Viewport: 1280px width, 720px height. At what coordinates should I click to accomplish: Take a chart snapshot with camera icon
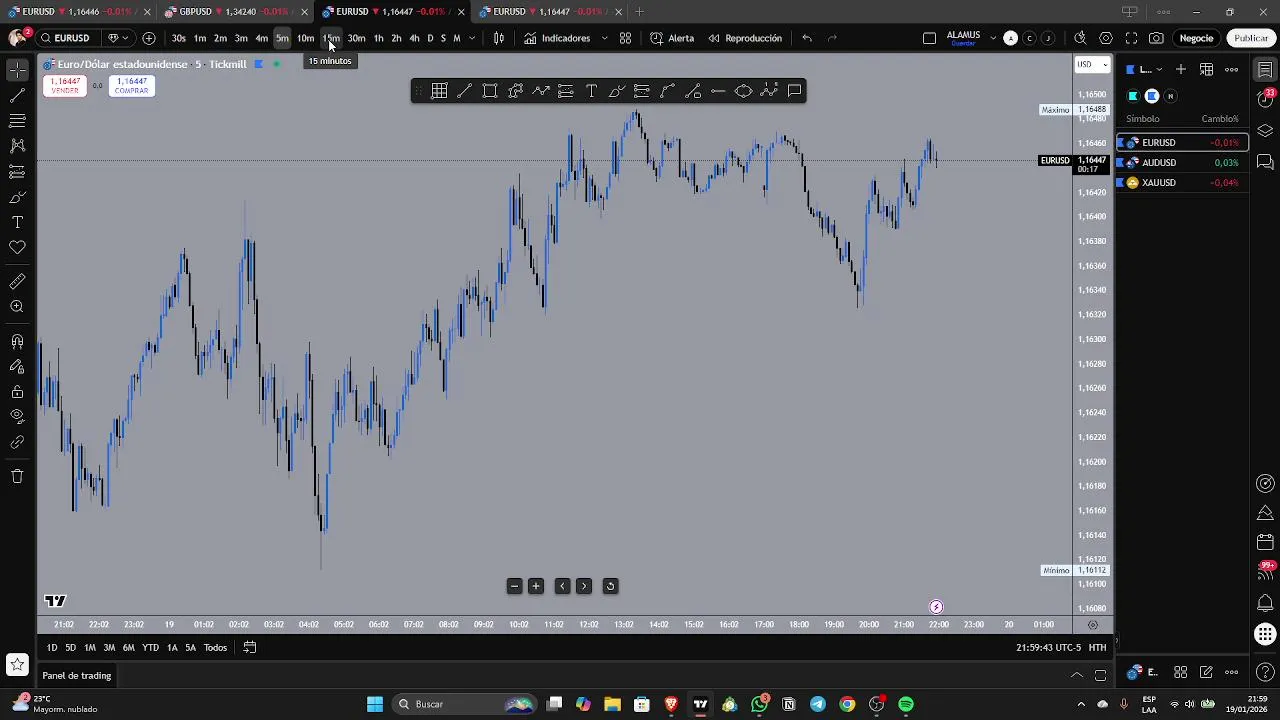1156,38
